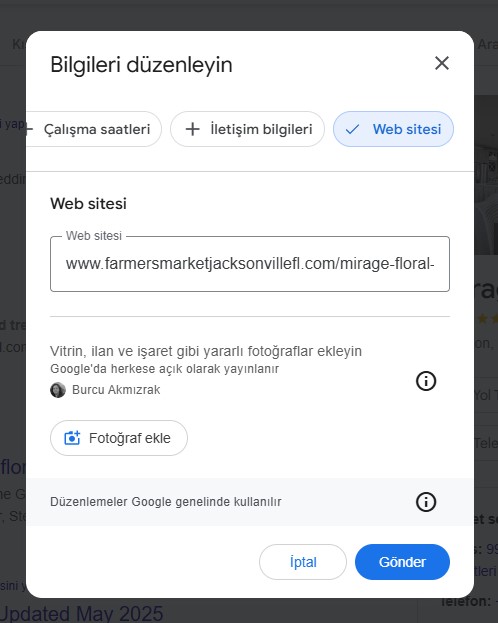Click the Gönder button
Screen dimensions: 498x623
402,562
